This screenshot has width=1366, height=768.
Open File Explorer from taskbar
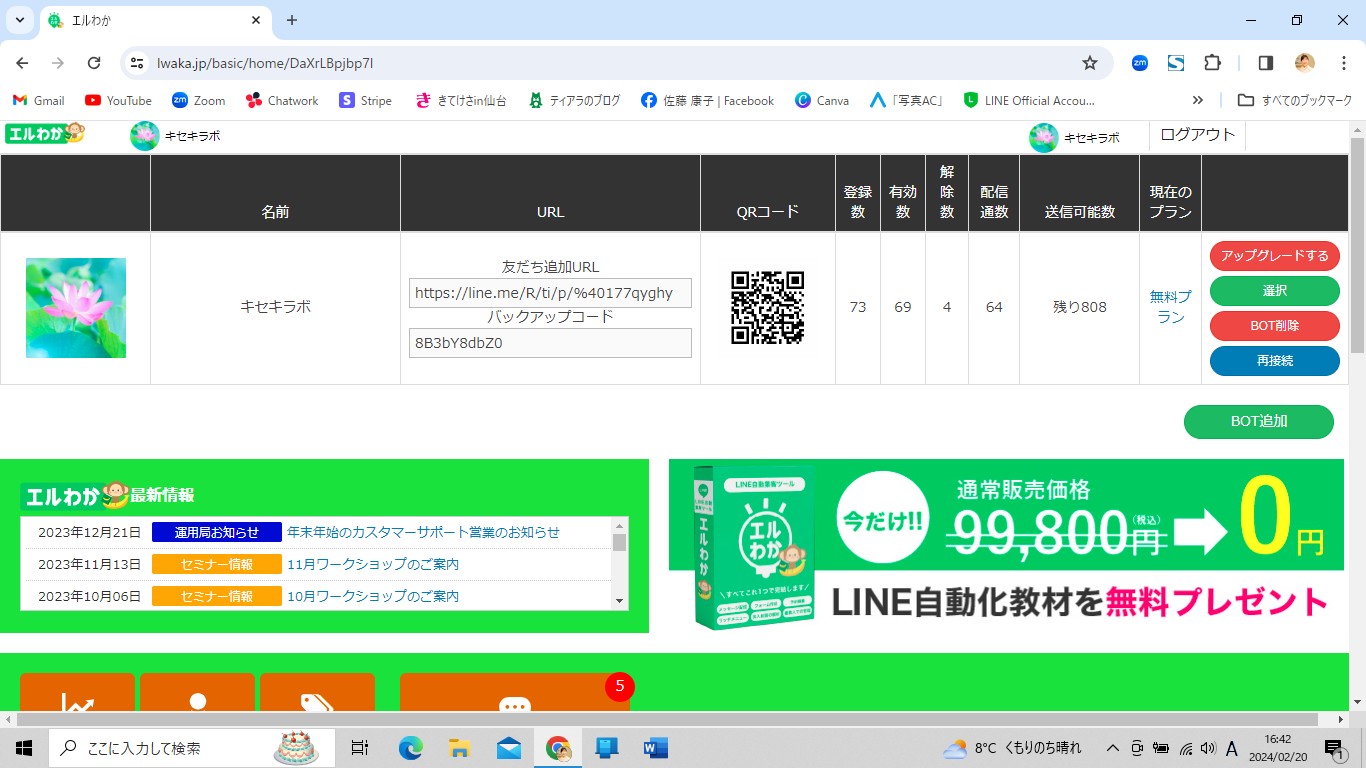click(x=459, y=747)
